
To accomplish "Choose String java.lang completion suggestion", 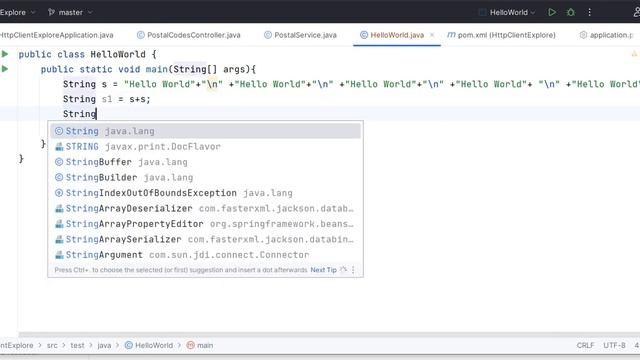I will tap(205, 131).
